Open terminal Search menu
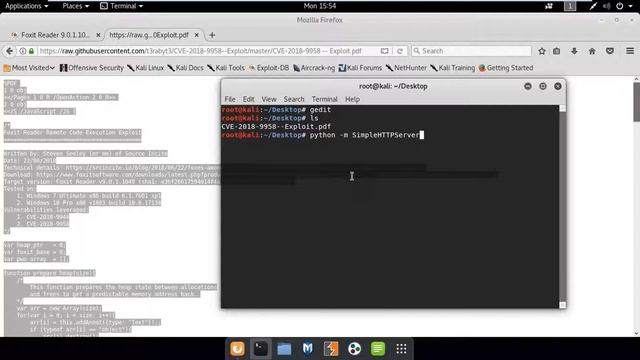Image resolution: width=640 pixels, height=360 pixels. pyautogui.click(x=294, y=99)
